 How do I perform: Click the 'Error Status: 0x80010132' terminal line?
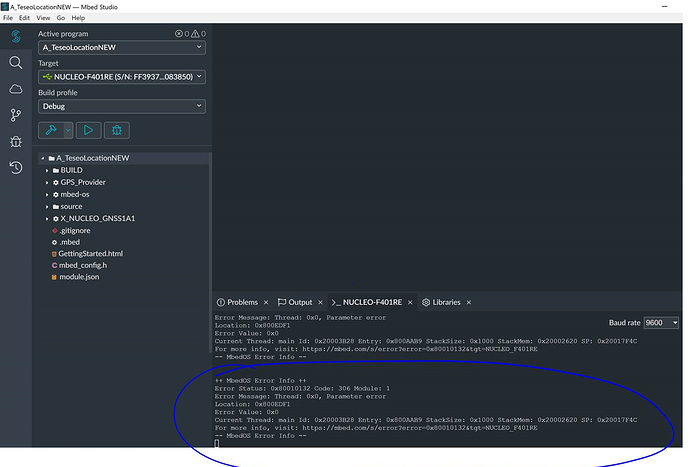click(x=302, y=389)
